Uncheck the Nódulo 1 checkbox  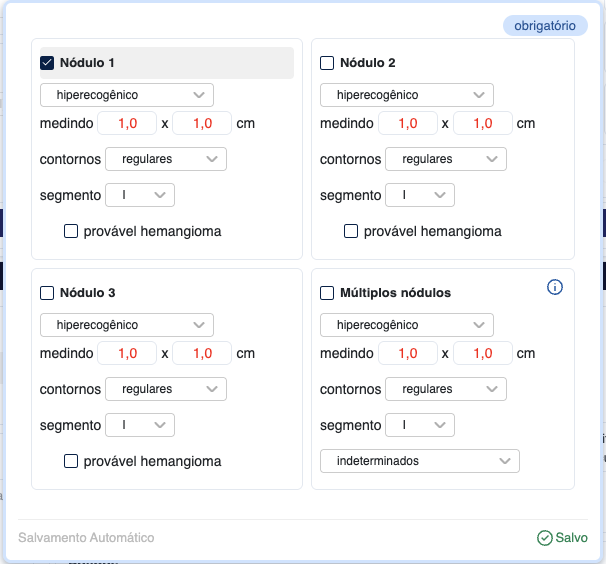[47, 63]
